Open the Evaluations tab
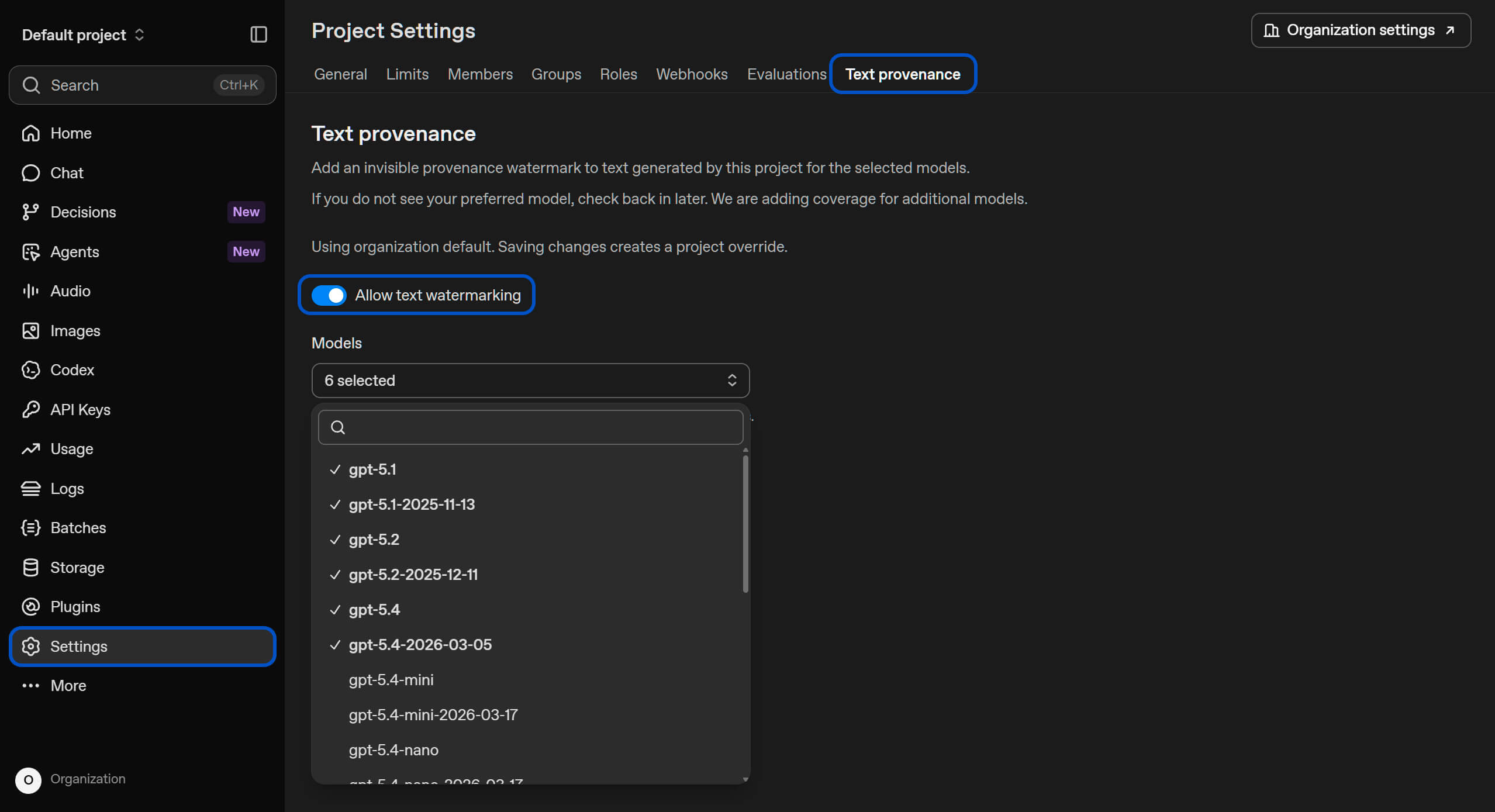 click(786, 74)
